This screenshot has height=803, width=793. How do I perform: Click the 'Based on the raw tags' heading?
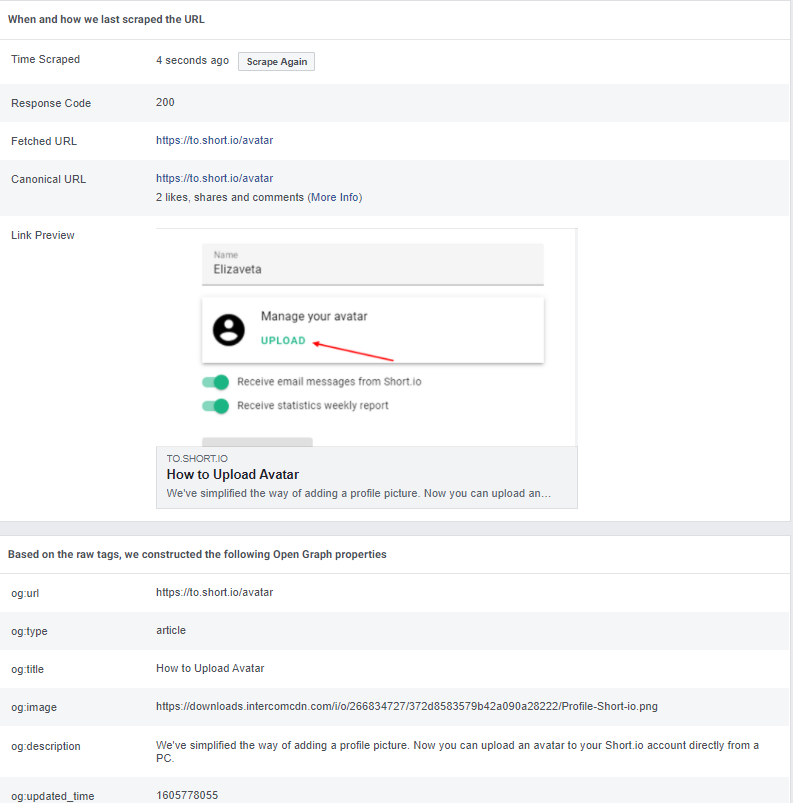(x=197, y=554)
